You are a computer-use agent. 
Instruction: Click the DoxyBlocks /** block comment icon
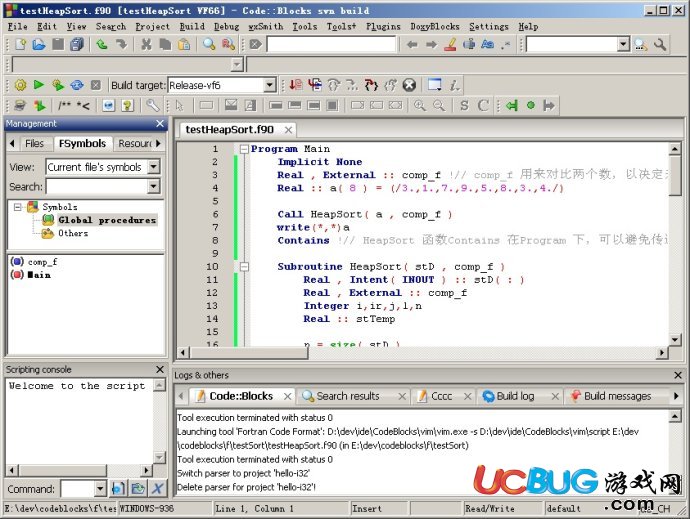coord(64,106)
